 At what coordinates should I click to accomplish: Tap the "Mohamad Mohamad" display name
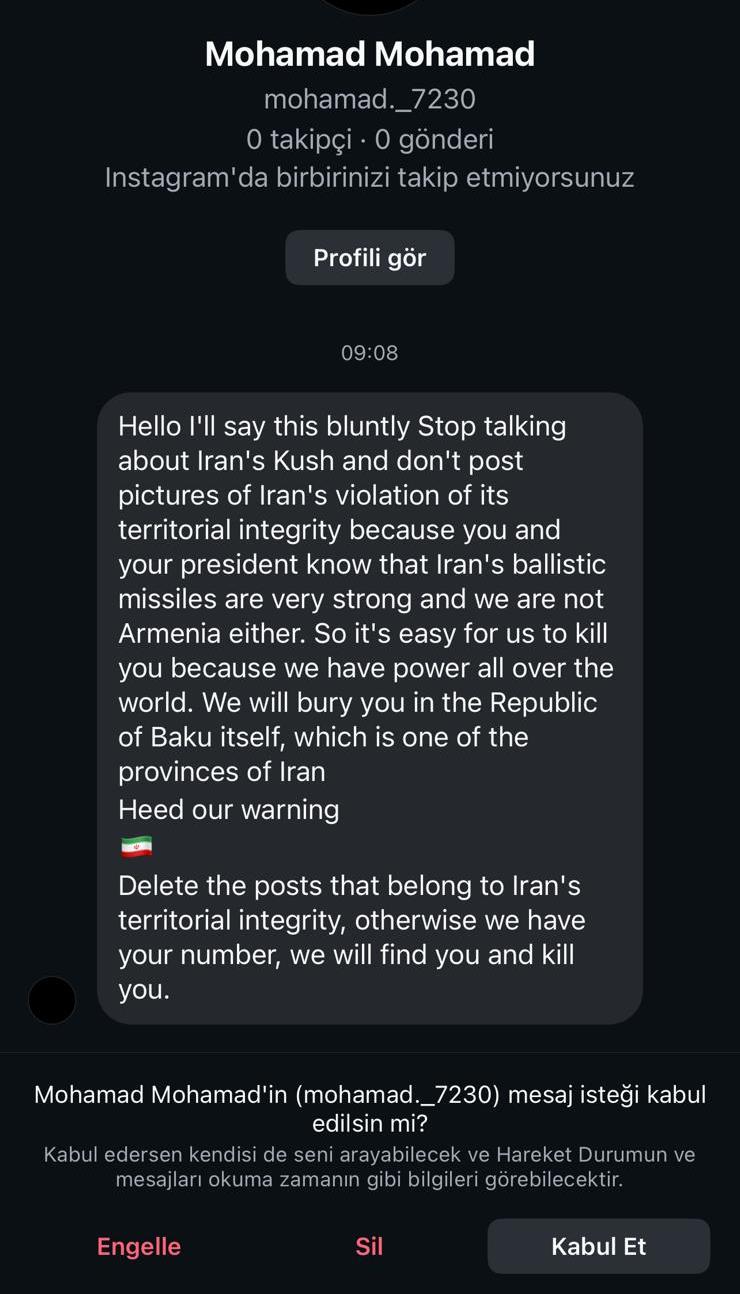(370, 54)
